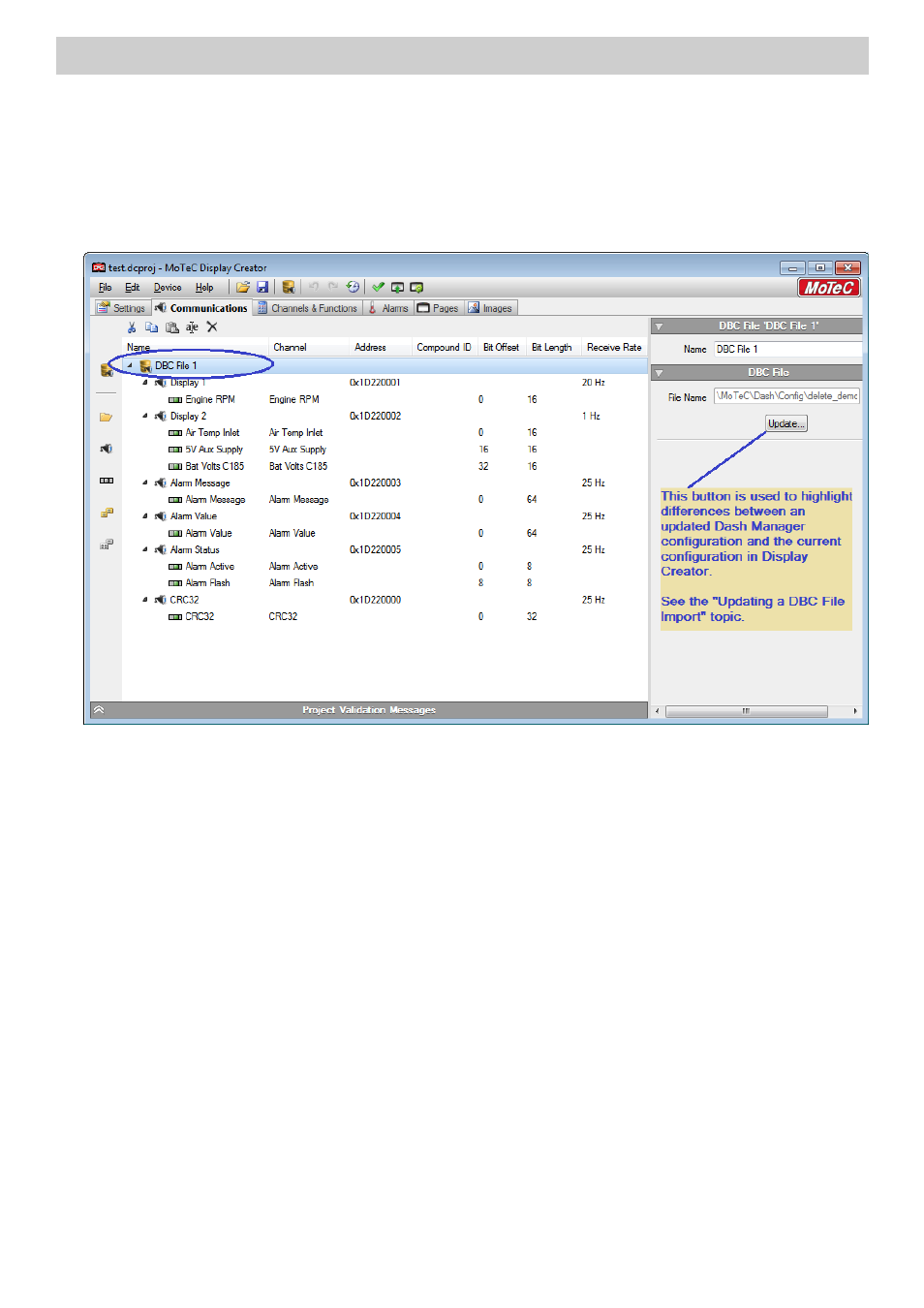
Task: Click the Compound ID column header
Action: 444,347
